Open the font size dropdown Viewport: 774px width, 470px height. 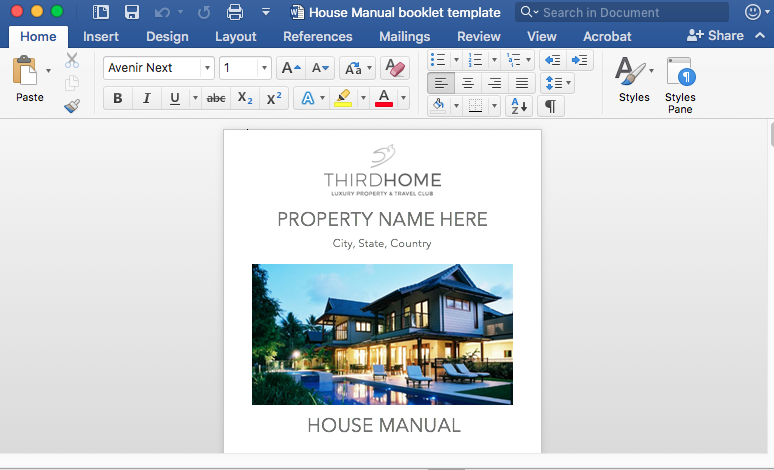point(264,68)
